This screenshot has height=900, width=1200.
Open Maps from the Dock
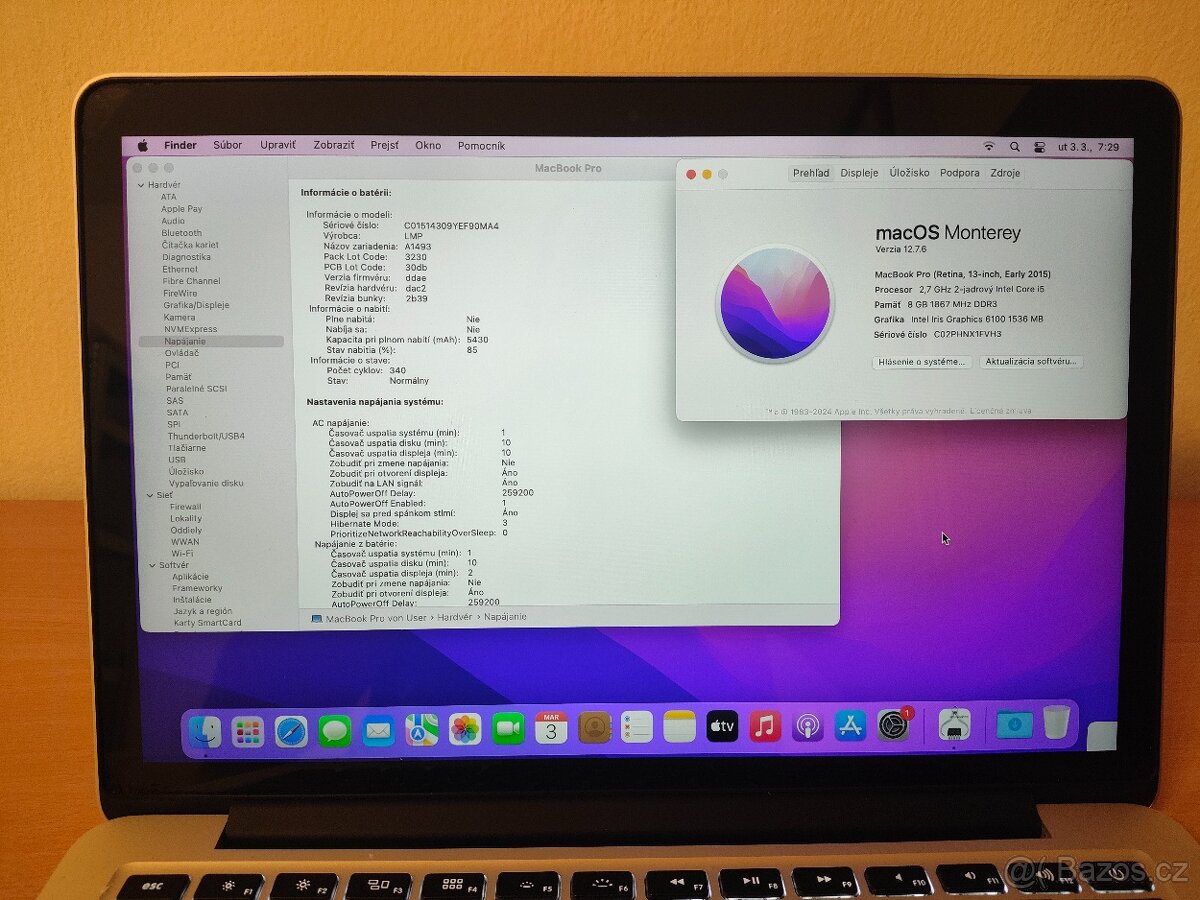pos(417,727)
